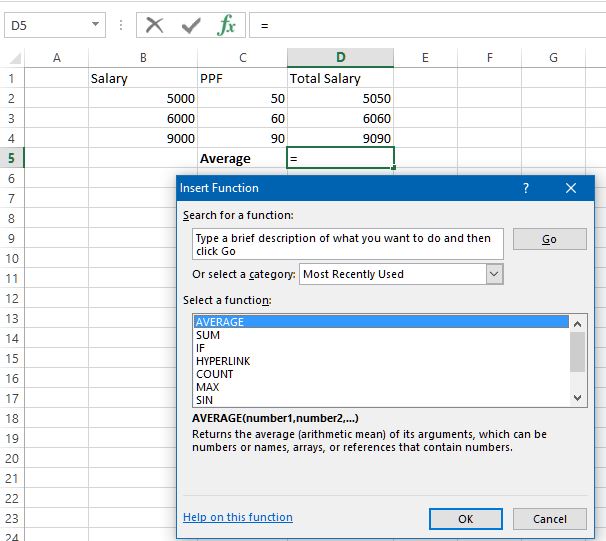Click the category dropdown arrow button
Image resolution: width=606 pixels, height=541 pixels.
[494, 274]
